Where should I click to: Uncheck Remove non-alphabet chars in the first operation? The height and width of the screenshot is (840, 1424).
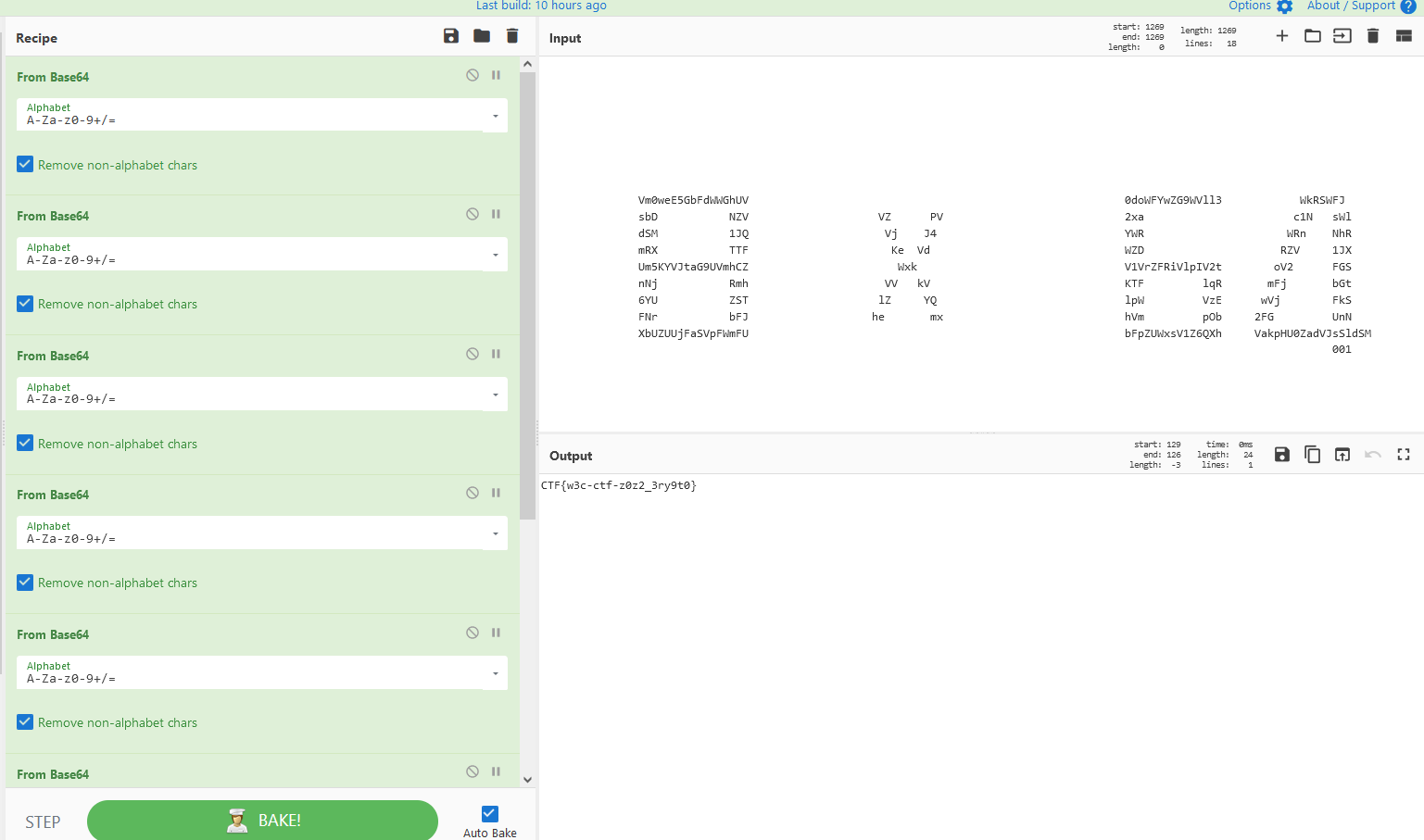coord(25,164)
